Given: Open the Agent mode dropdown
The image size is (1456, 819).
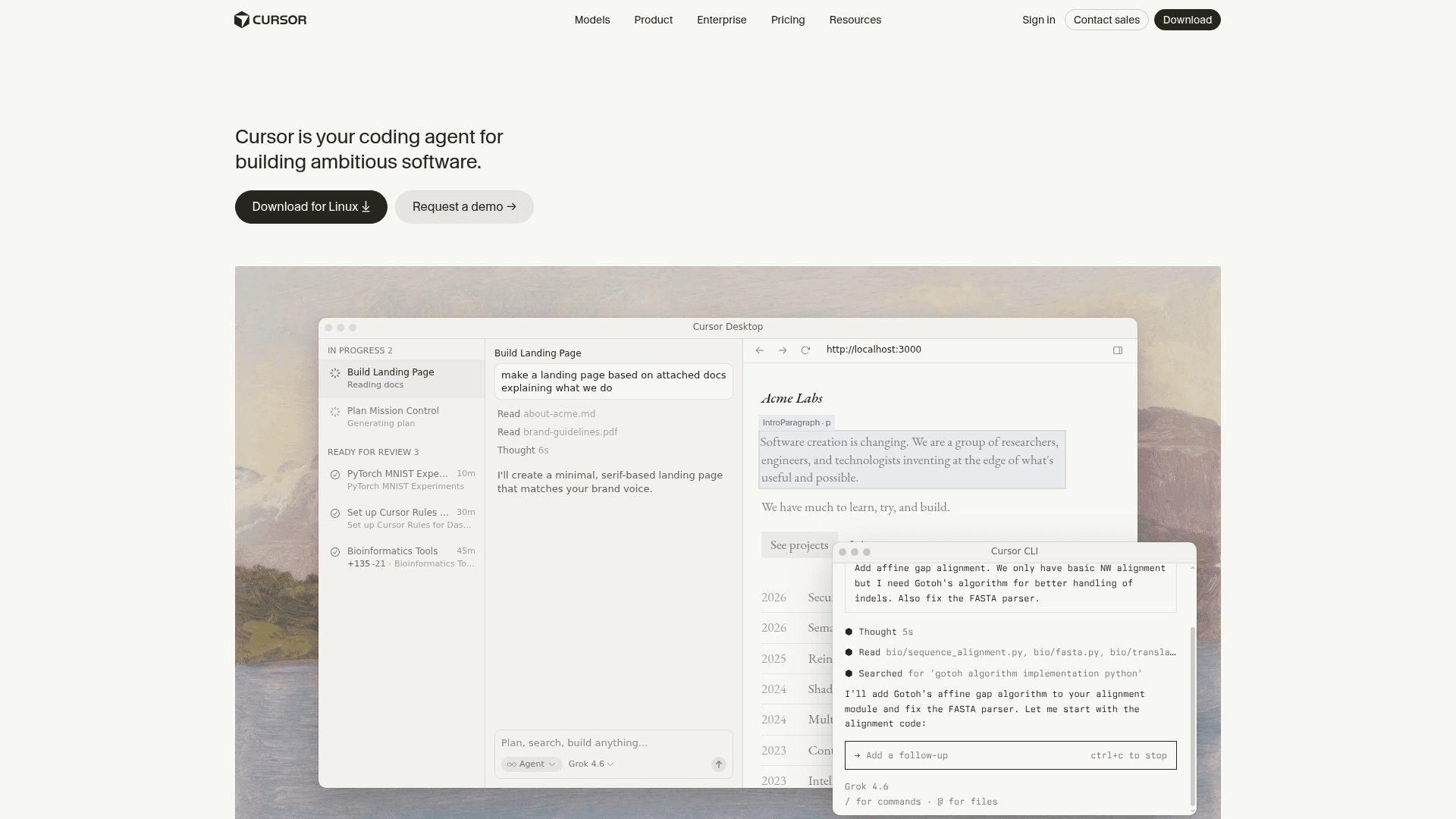Looking at the screenshot, I should click(x=532, y=764).
